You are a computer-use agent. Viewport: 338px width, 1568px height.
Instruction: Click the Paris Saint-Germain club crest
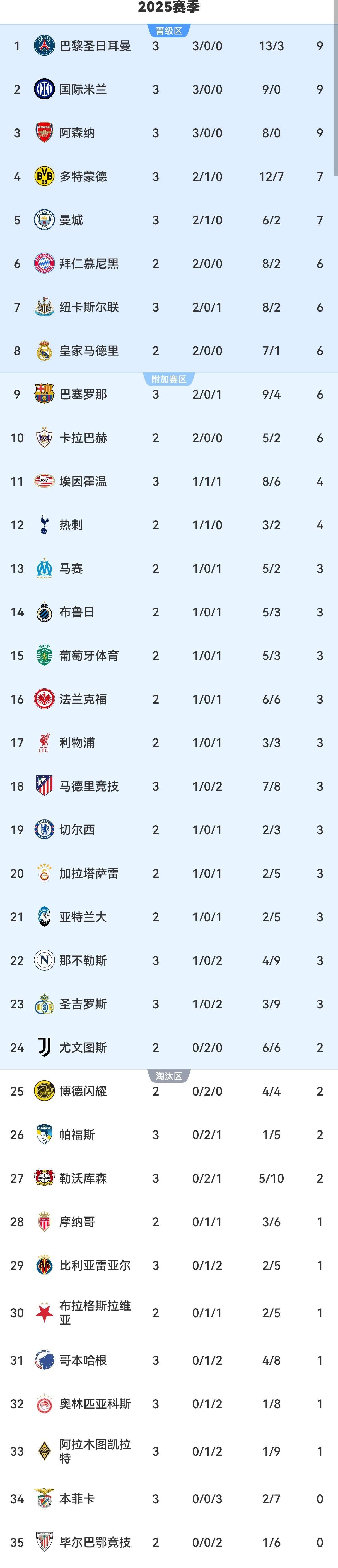44,46
